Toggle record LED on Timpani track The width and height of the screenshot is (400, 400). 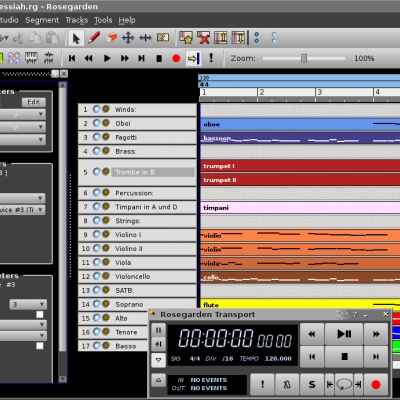[106, 206]
